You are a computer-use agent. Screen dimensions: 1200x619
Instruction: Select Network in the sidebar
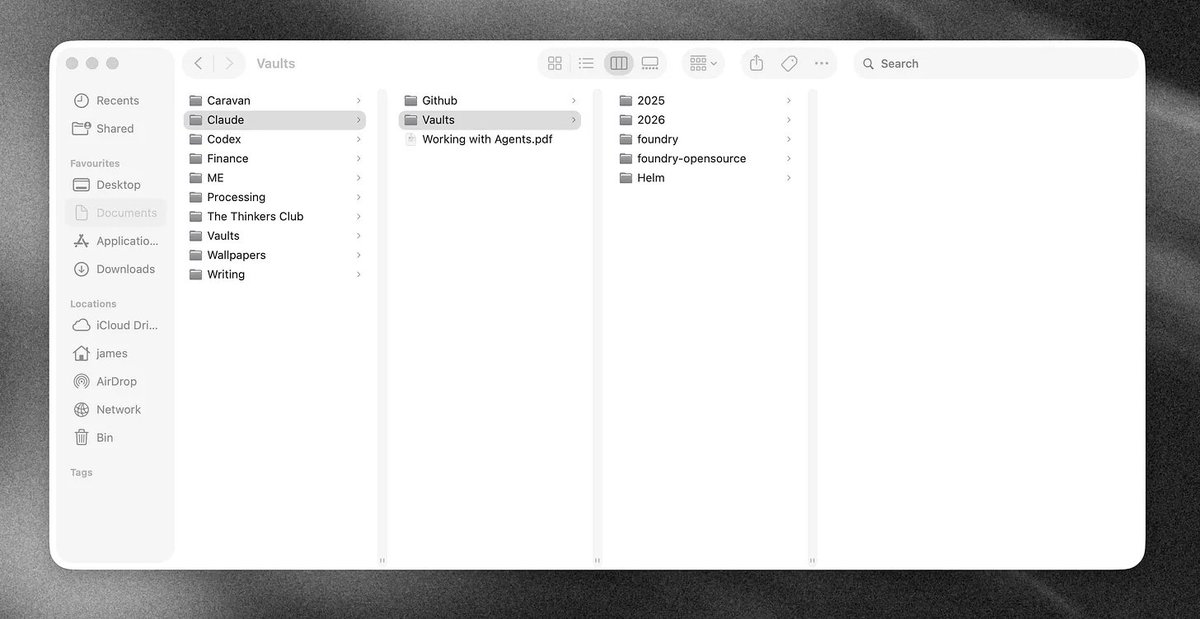[116, 409]
